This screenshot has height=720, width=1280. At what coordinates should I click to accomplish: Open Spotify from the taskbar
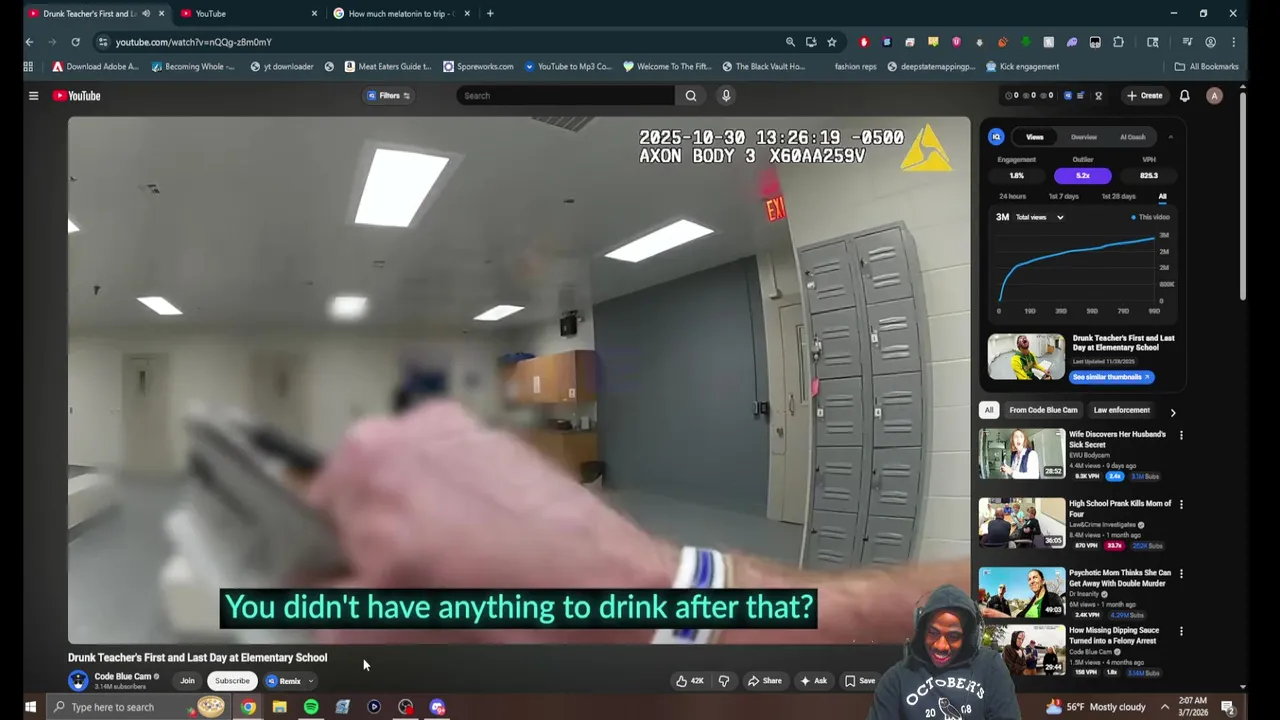pos(311,707)
